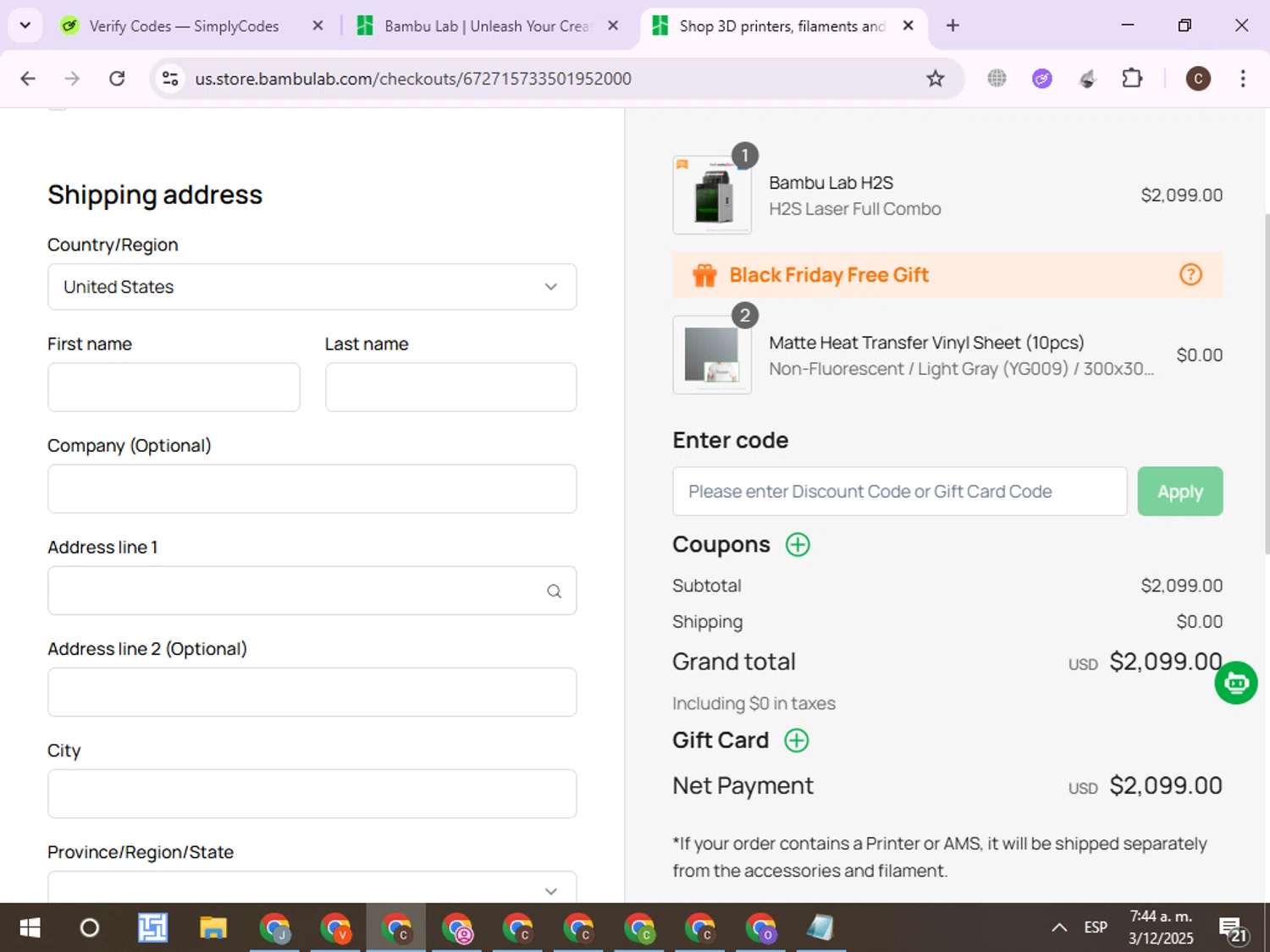Expand Coupons with the plus icon
The width and height of the screenshot is (1270, 952).
click(798, 544)
